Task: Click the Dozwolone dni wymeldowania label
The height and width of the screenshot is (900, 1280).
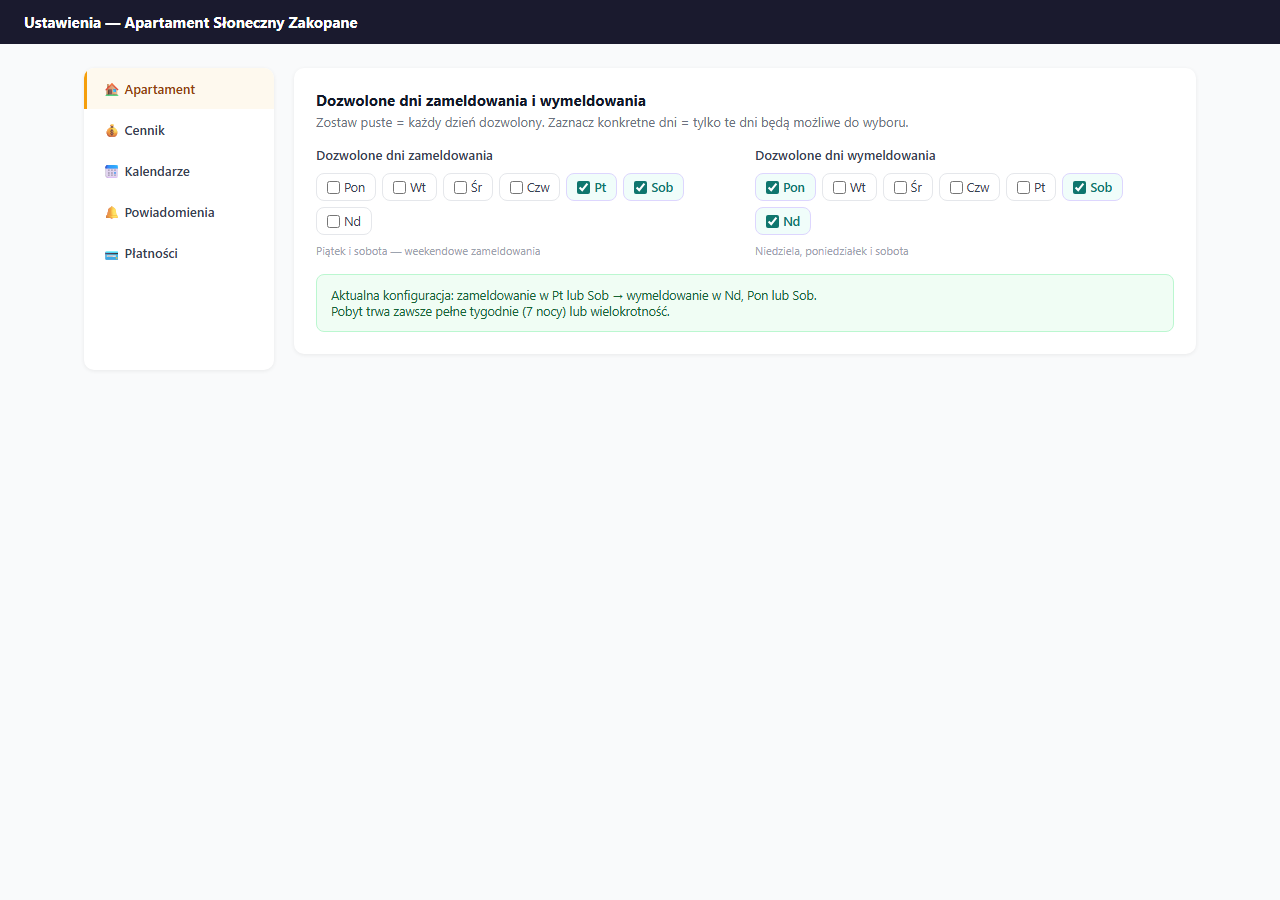Action: point(845,155)
